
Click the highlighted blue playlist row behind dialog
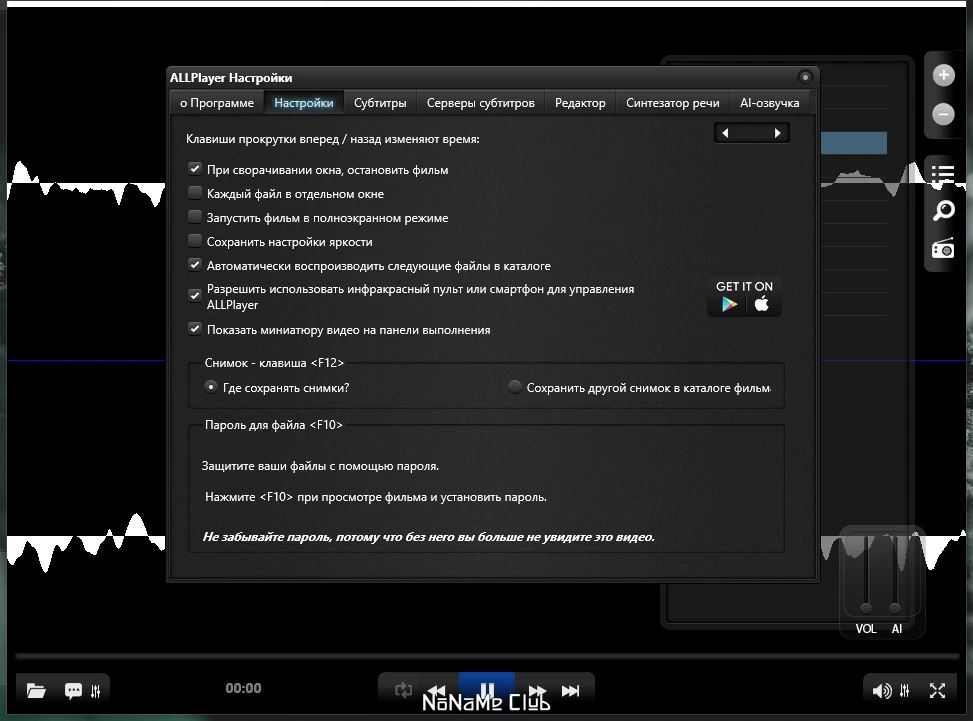854,143
